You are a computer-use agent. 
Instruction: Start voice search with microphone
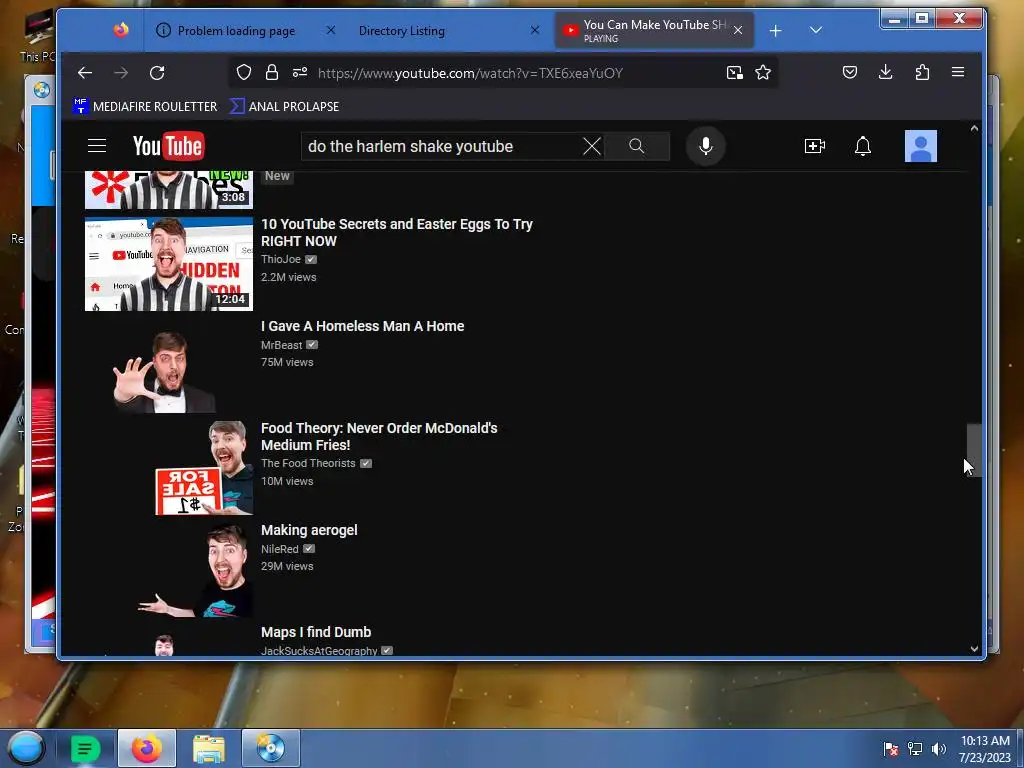pos(705,146)
